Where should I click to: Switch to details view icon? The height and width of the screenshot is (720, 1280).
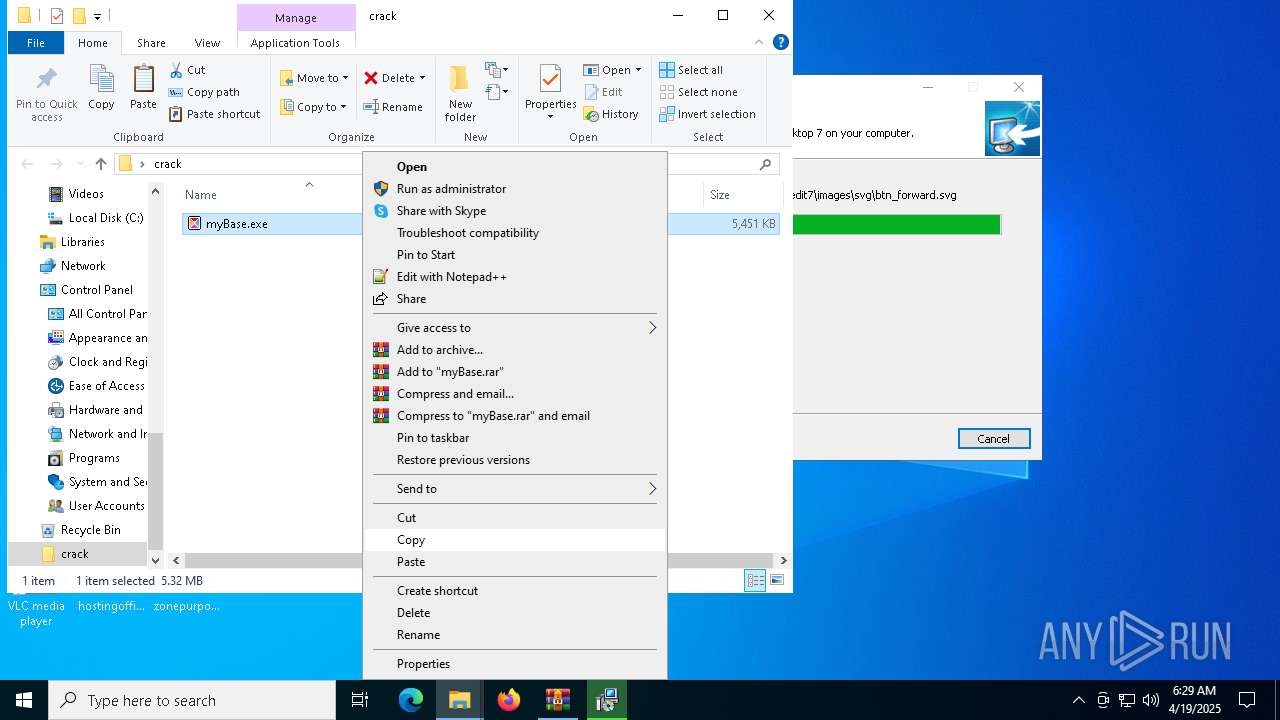pyautogui.click(x=755, y=581)
